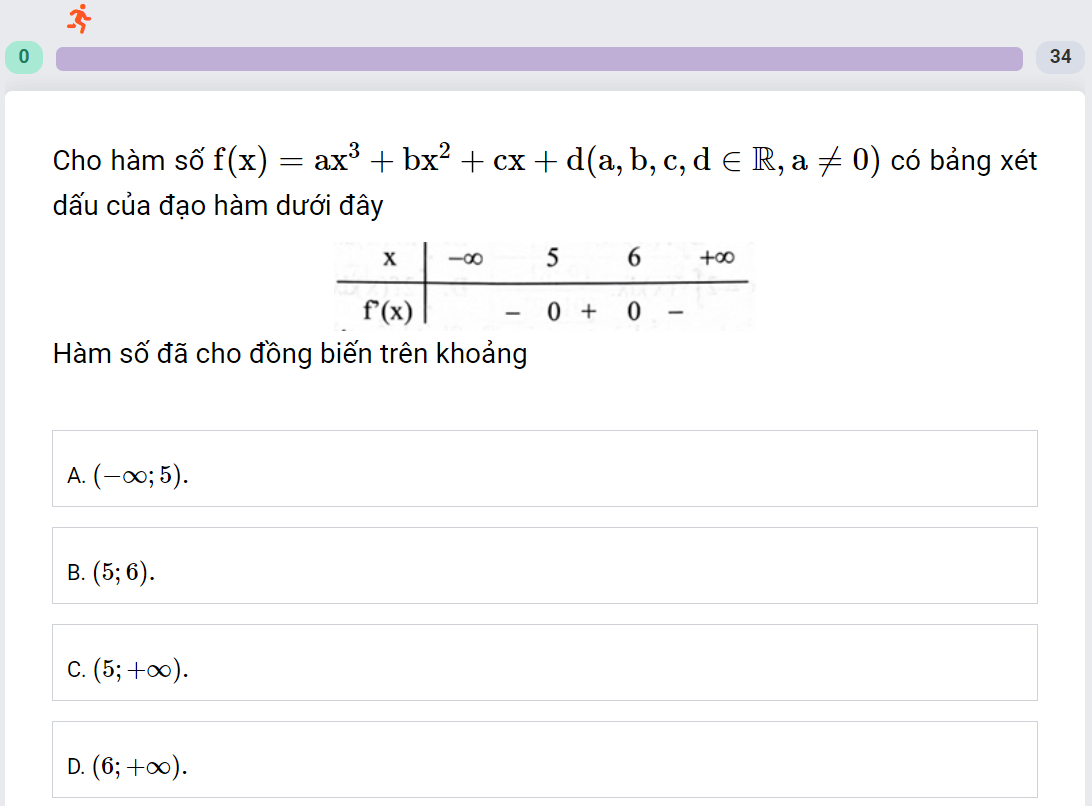
Task: Click the purple quiz progress bar
Action: (539, 59)
